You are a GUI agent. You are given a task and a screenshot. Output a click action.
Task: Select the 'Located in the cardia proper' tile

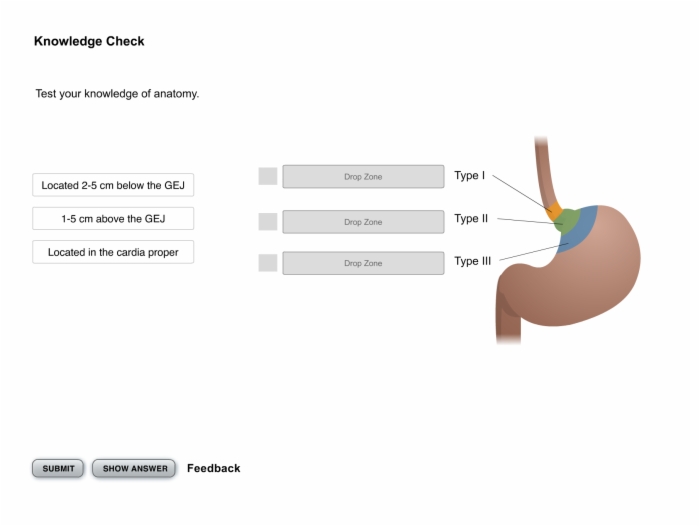point(113,252)
